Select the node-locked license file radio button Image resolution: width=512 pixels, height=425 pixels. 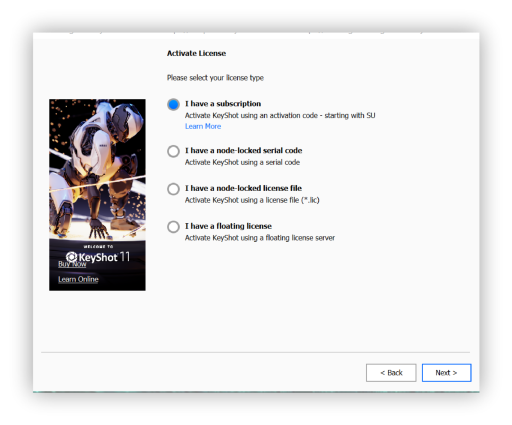[173, 189]
